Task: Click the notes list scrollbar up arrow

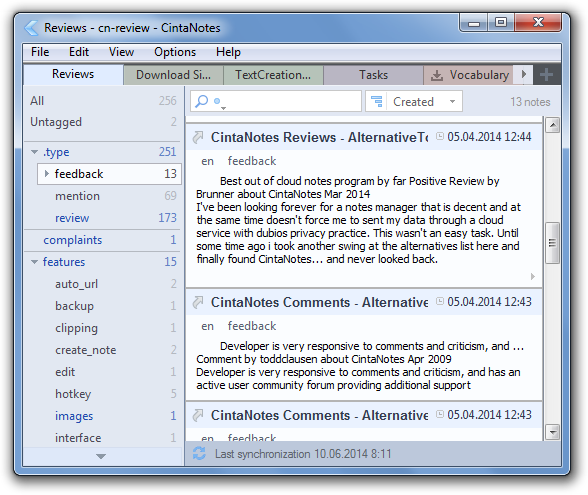Action: (x=552, y=125)
